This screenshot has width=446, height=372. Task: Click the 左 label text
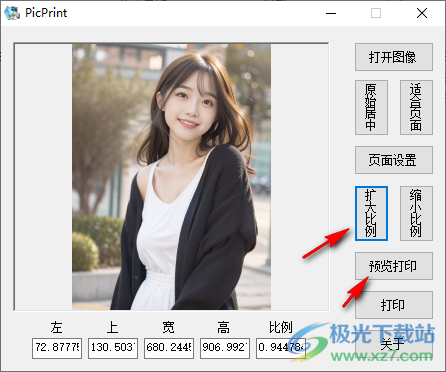click(57, 328)
